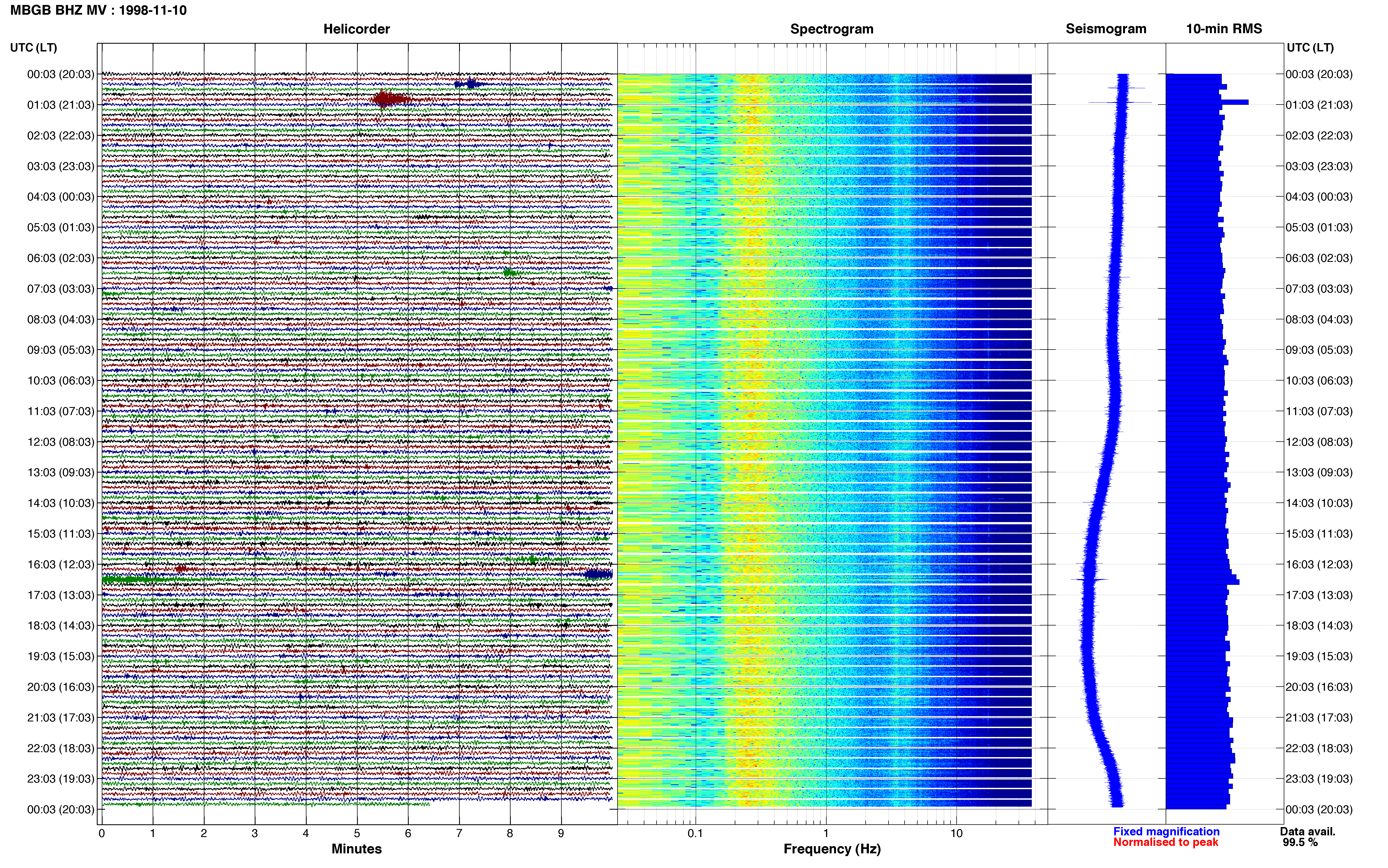Click the left '08:03 (04:03)' time label
Screen dimensions: 1388x868
[x=61, y=319]
